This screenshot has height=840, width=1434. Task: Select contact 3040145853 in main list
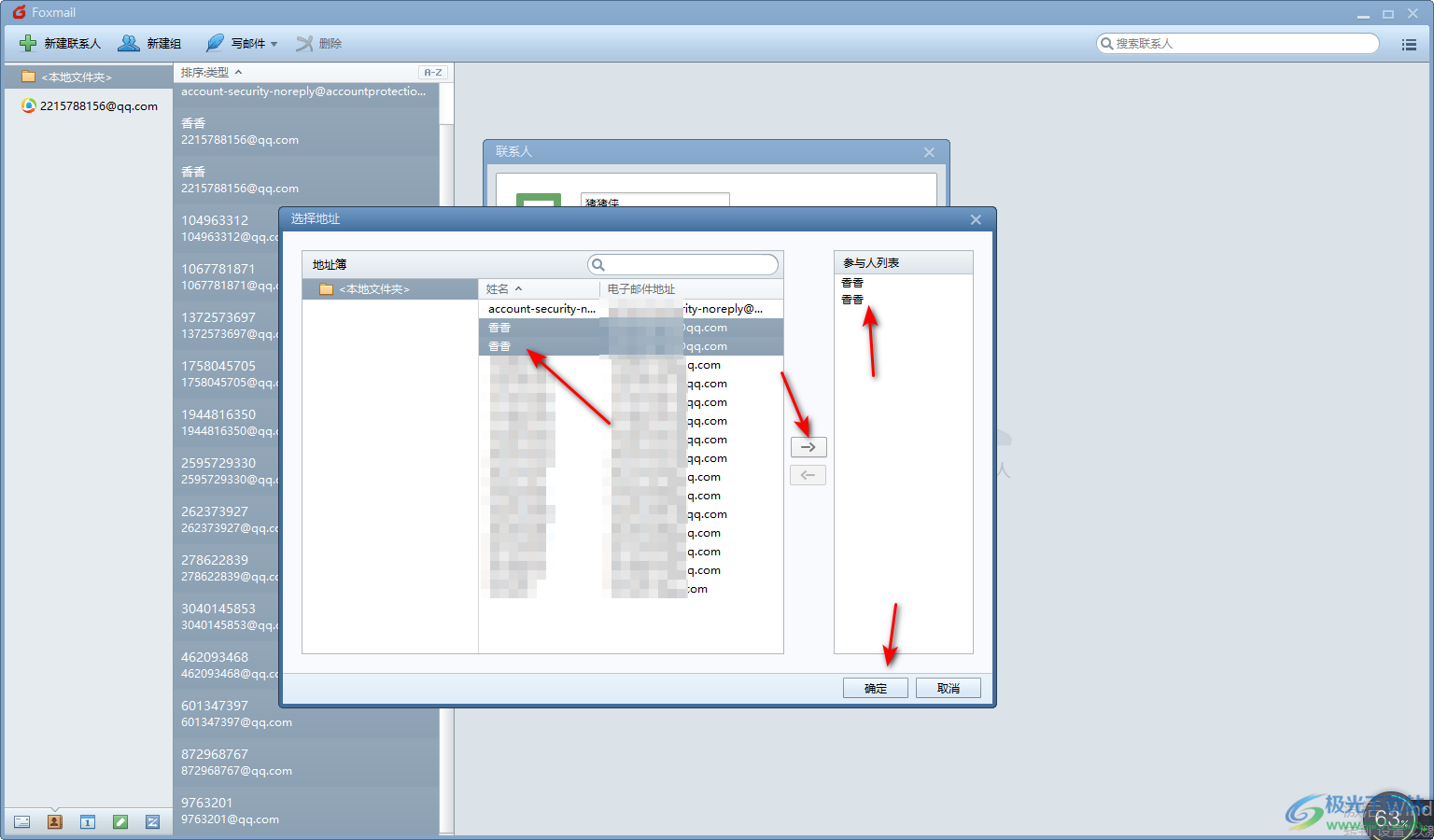(226, 616)
